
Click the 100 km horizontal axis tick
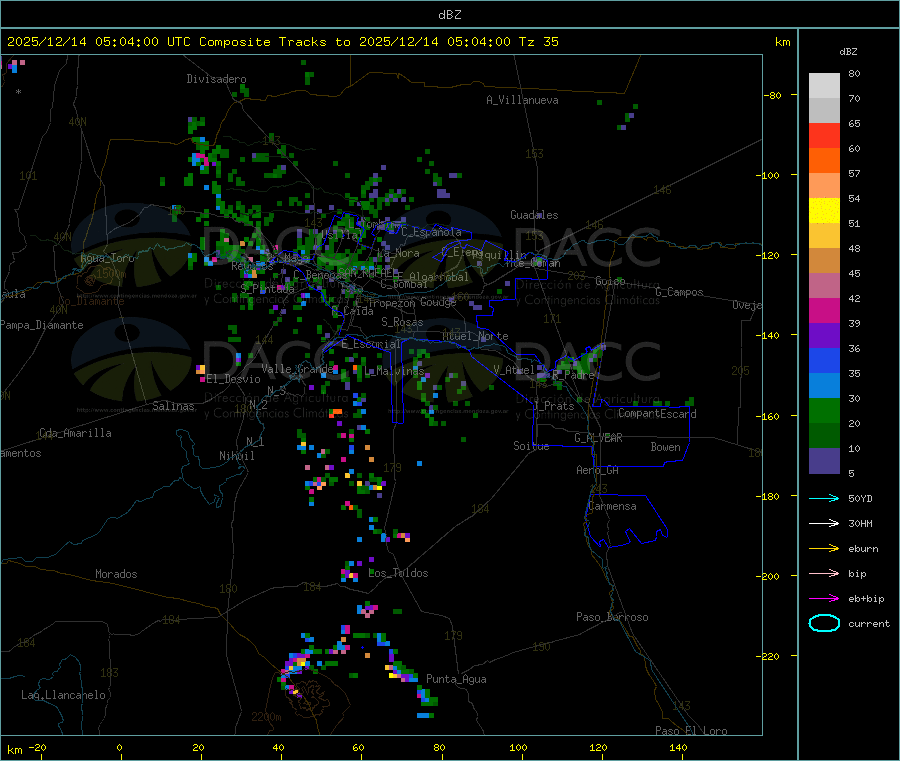pos(518,748)
